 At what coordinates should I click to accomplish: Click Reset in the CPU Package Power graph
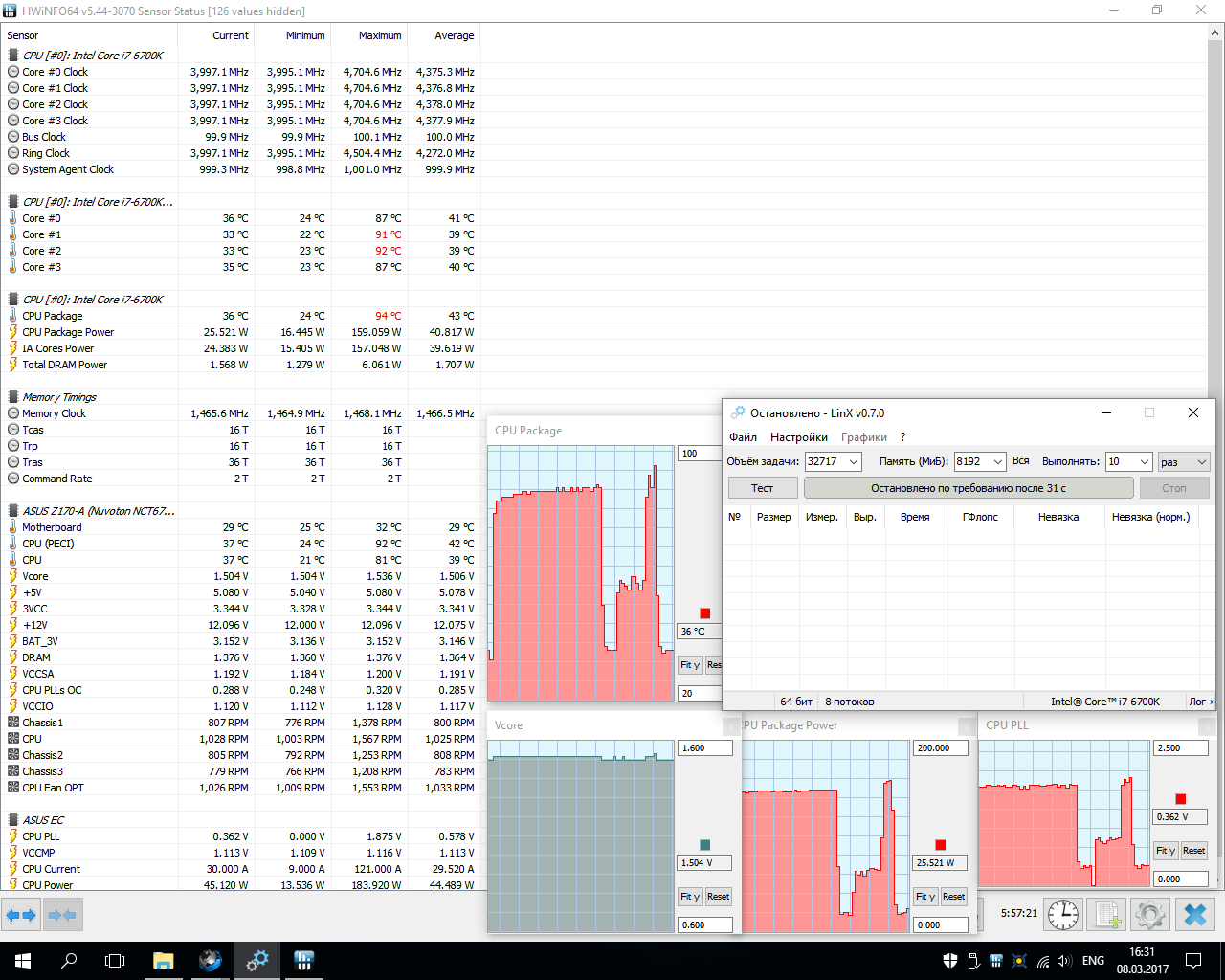(x=953, y=897)
